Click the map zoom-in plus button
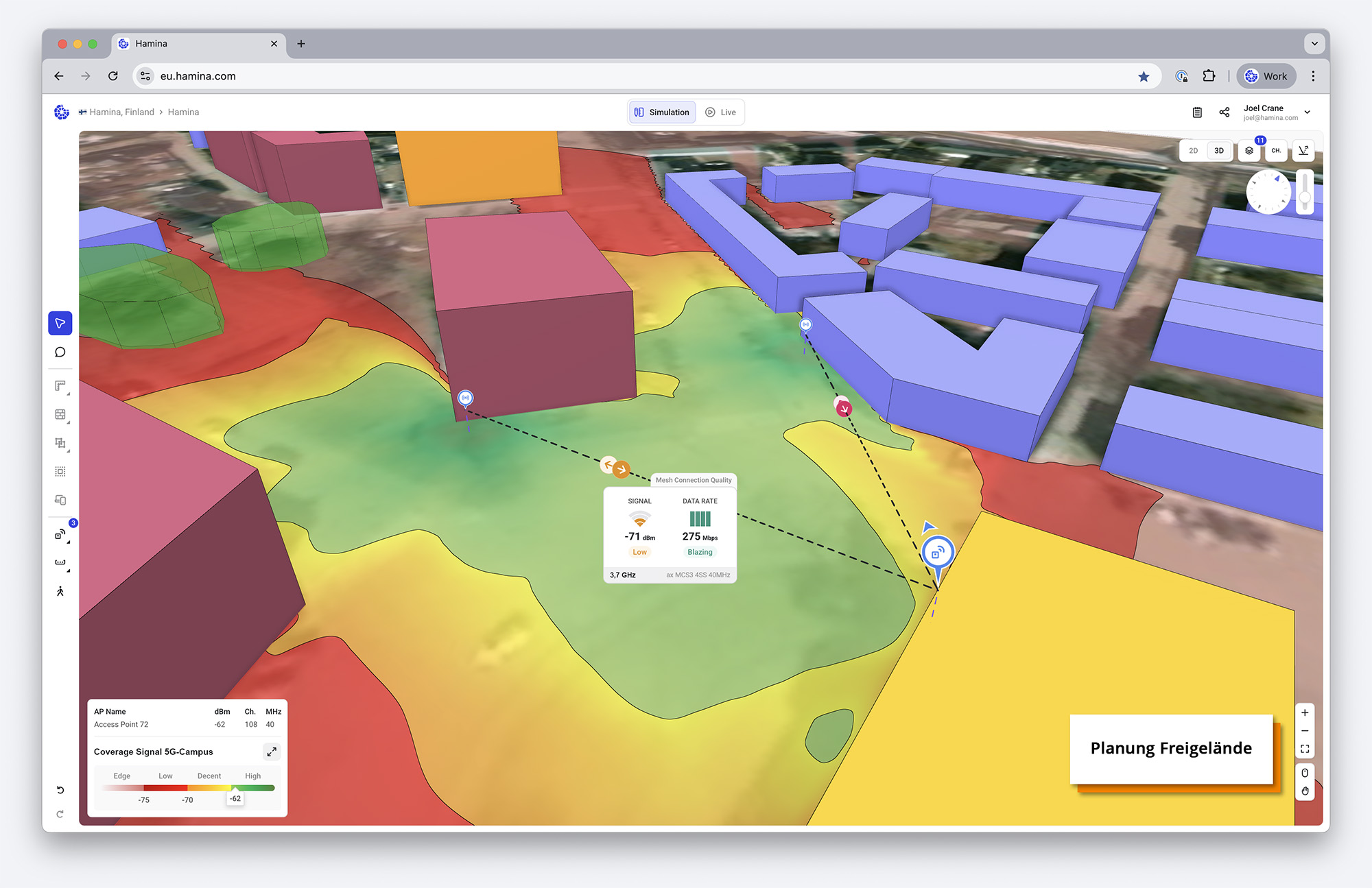The height and width of the screenshot is (888, 1372). tap(1305, 712)
